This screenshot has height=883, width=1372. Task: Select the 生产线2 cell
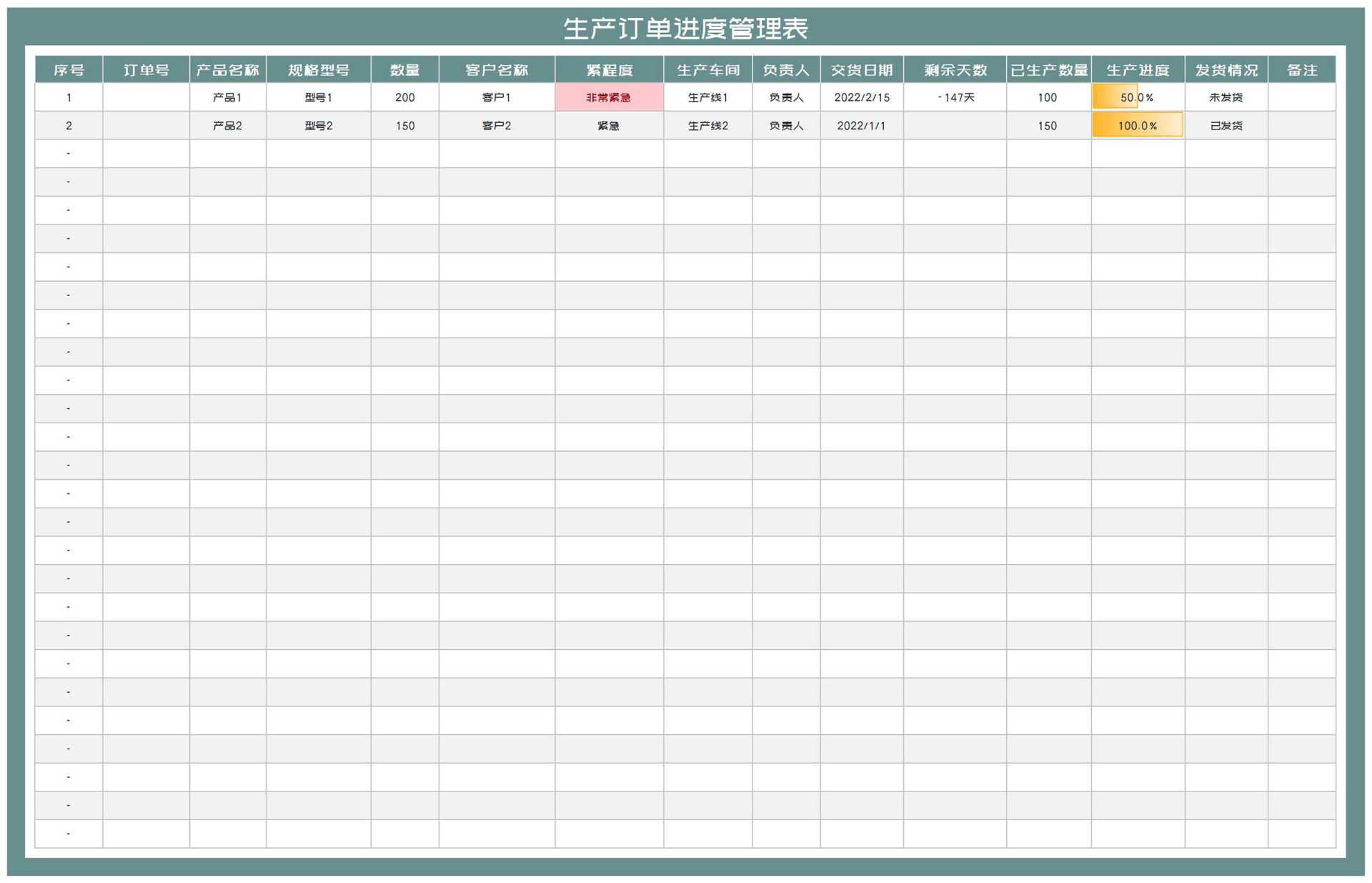708,125
